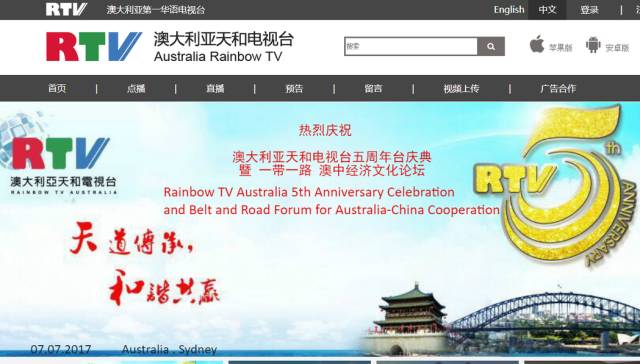Open the 留言 messages menu item
Screen dimensions: 640x364
pos(373,88)
